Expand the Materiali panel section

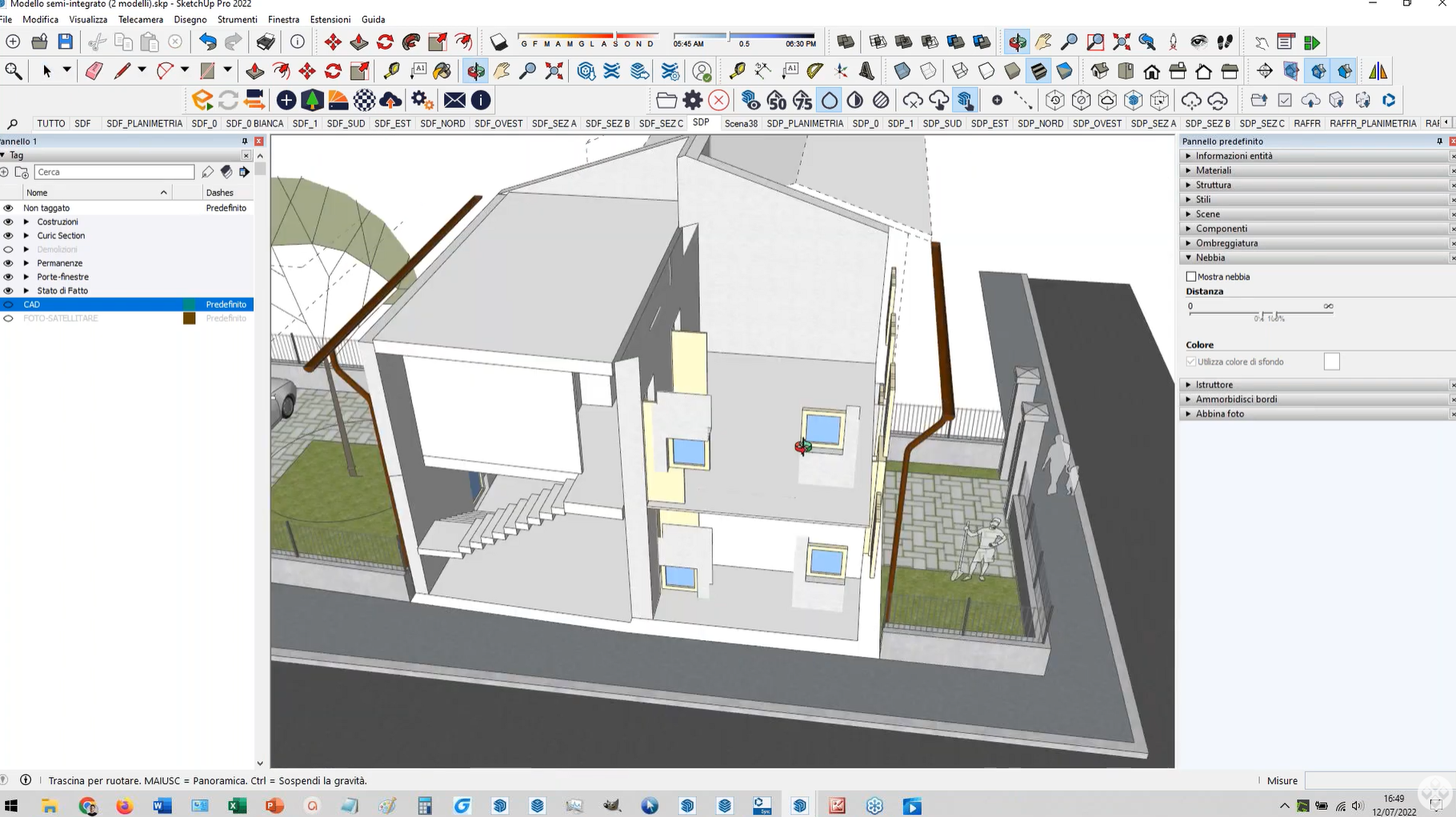[x=1213, y=170]
